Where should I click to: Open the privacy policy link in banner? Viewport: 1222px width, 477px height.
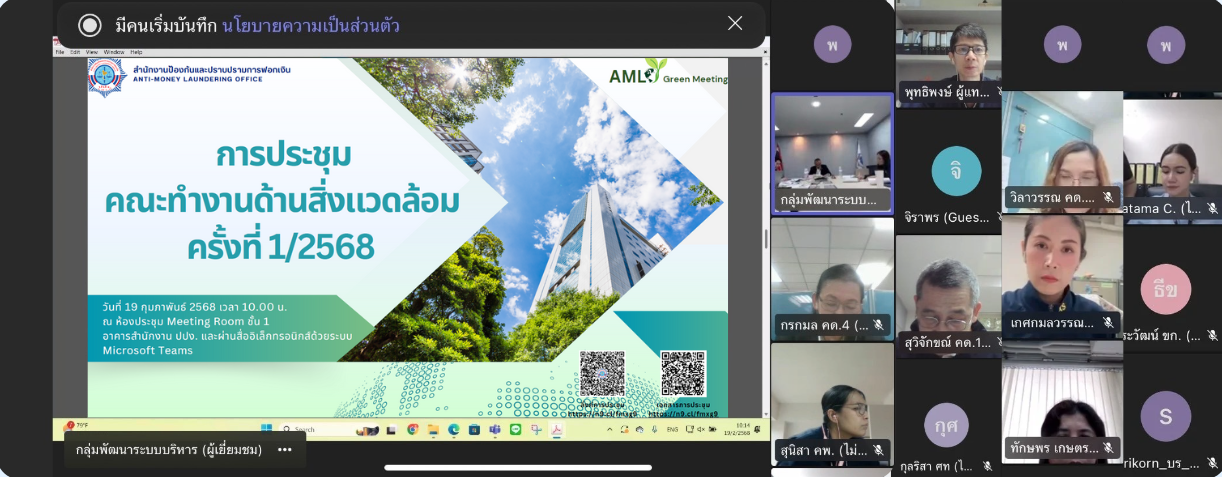[x=311, y=25]
